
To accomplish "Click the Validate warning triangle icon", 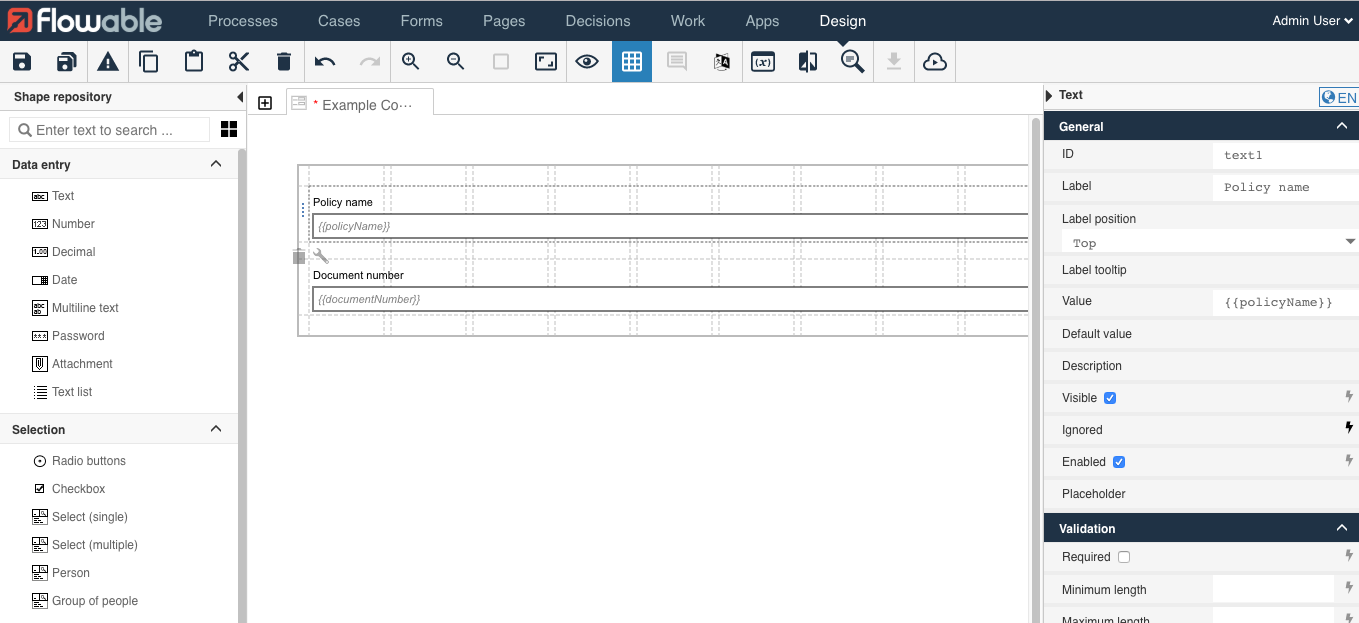I will pyautogui.click(x=108, y=62).
